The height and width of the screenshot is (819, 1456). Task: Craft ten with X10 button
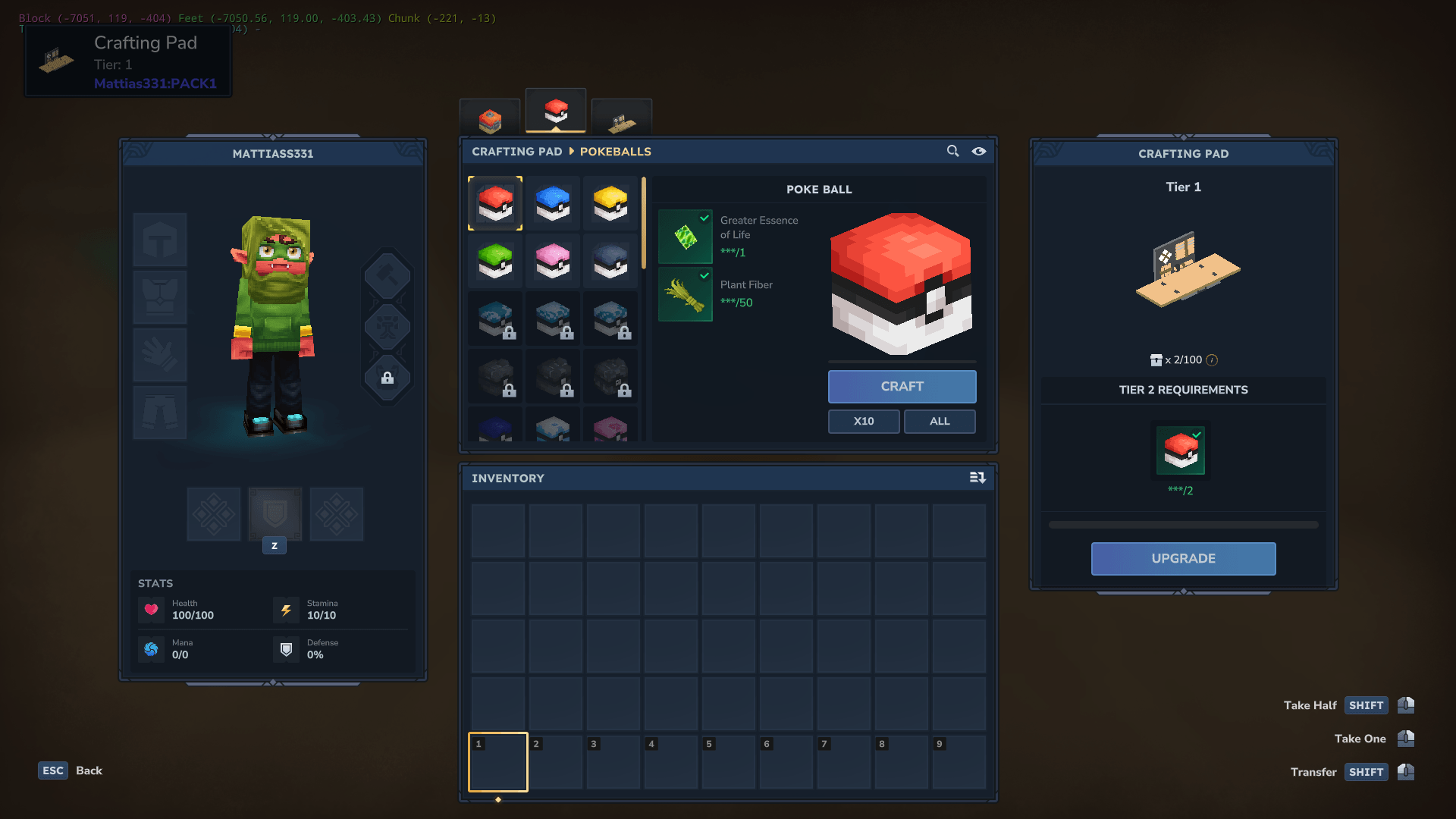(x=864, y=421)
